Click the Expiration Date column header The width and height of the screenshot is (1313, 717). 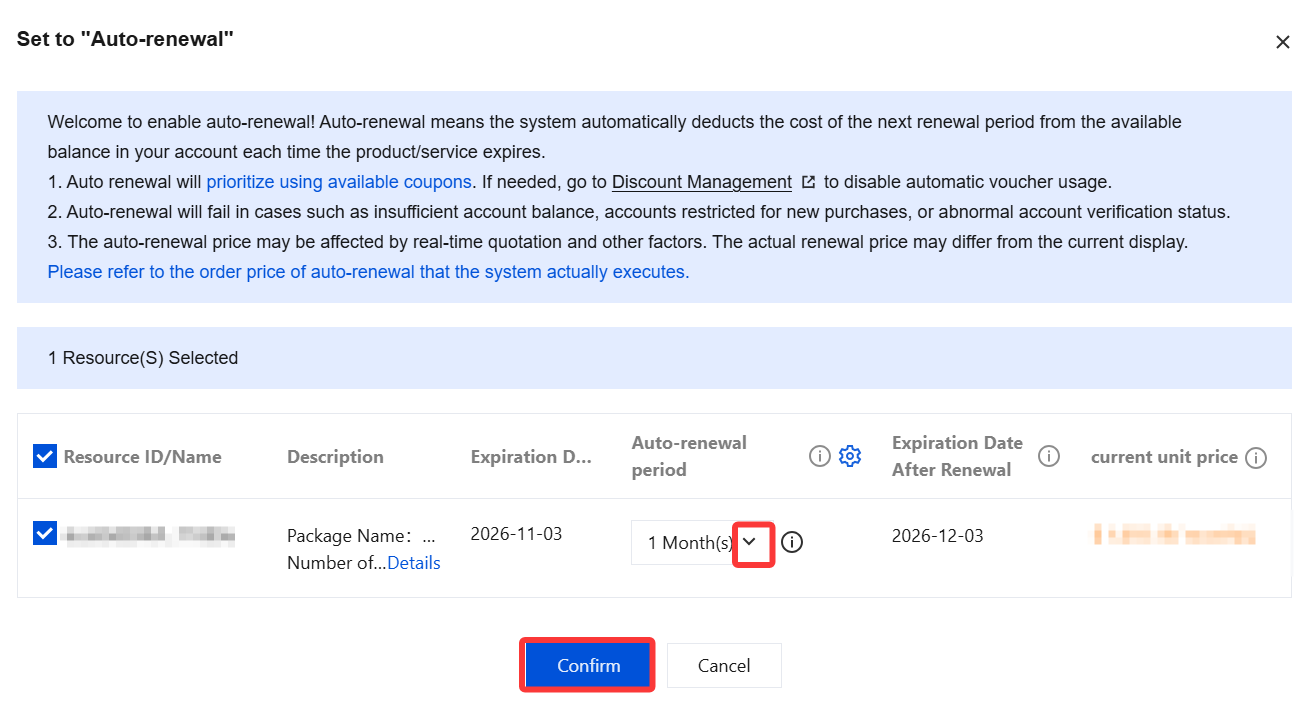(531, 456)
